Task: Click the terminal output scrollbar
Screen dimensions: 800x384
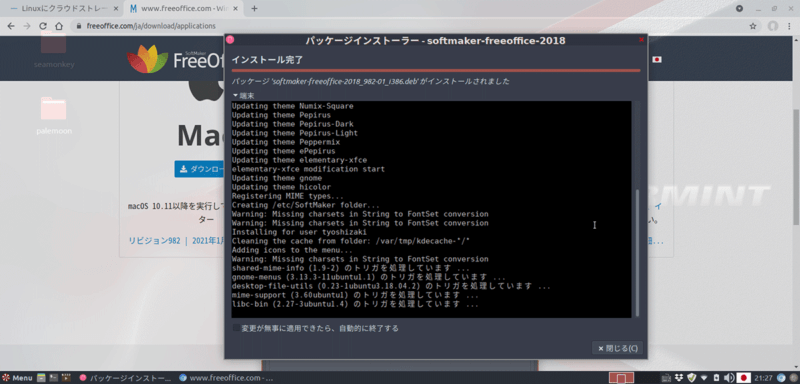Action: (636, 252)
